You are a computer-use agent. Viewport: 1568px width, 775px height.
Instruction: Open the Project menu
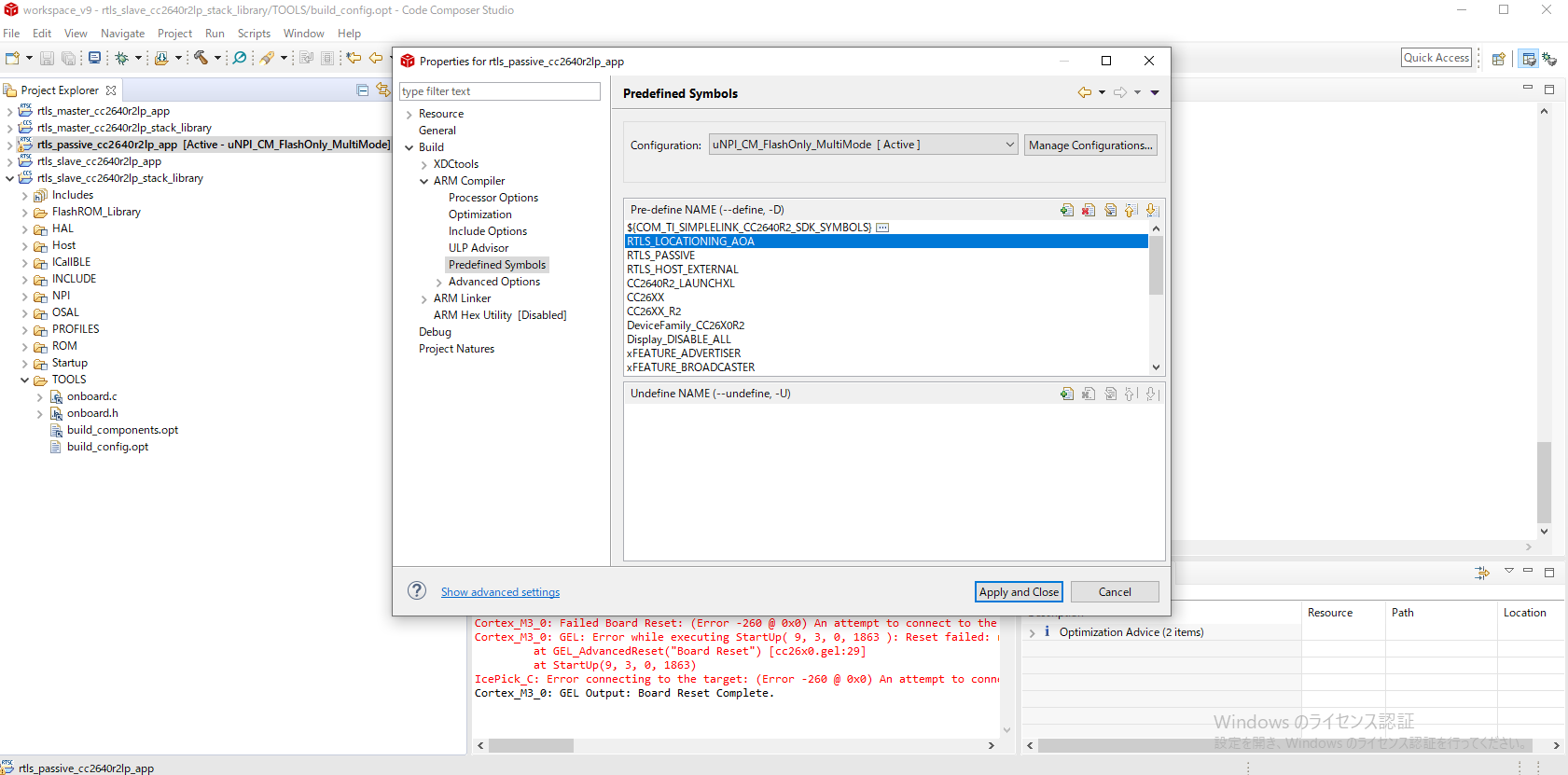point(174,34)
